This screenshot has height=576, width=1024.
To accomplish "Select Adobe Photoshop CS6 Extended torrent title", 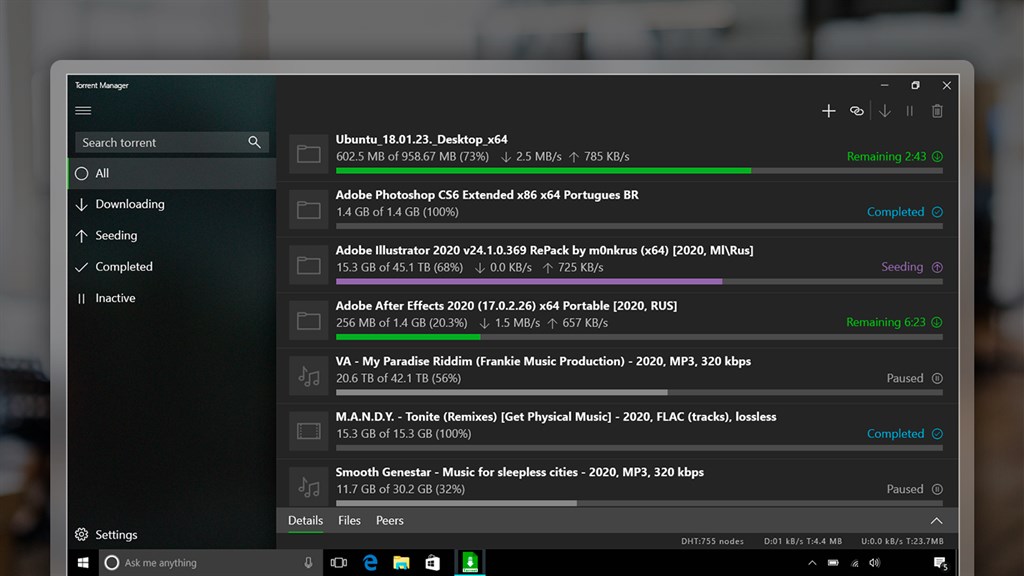I will [487, 195].
